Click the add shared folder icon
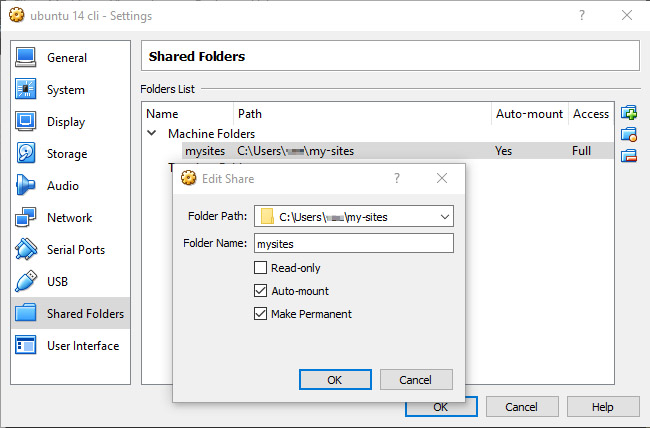 [629, 113]
